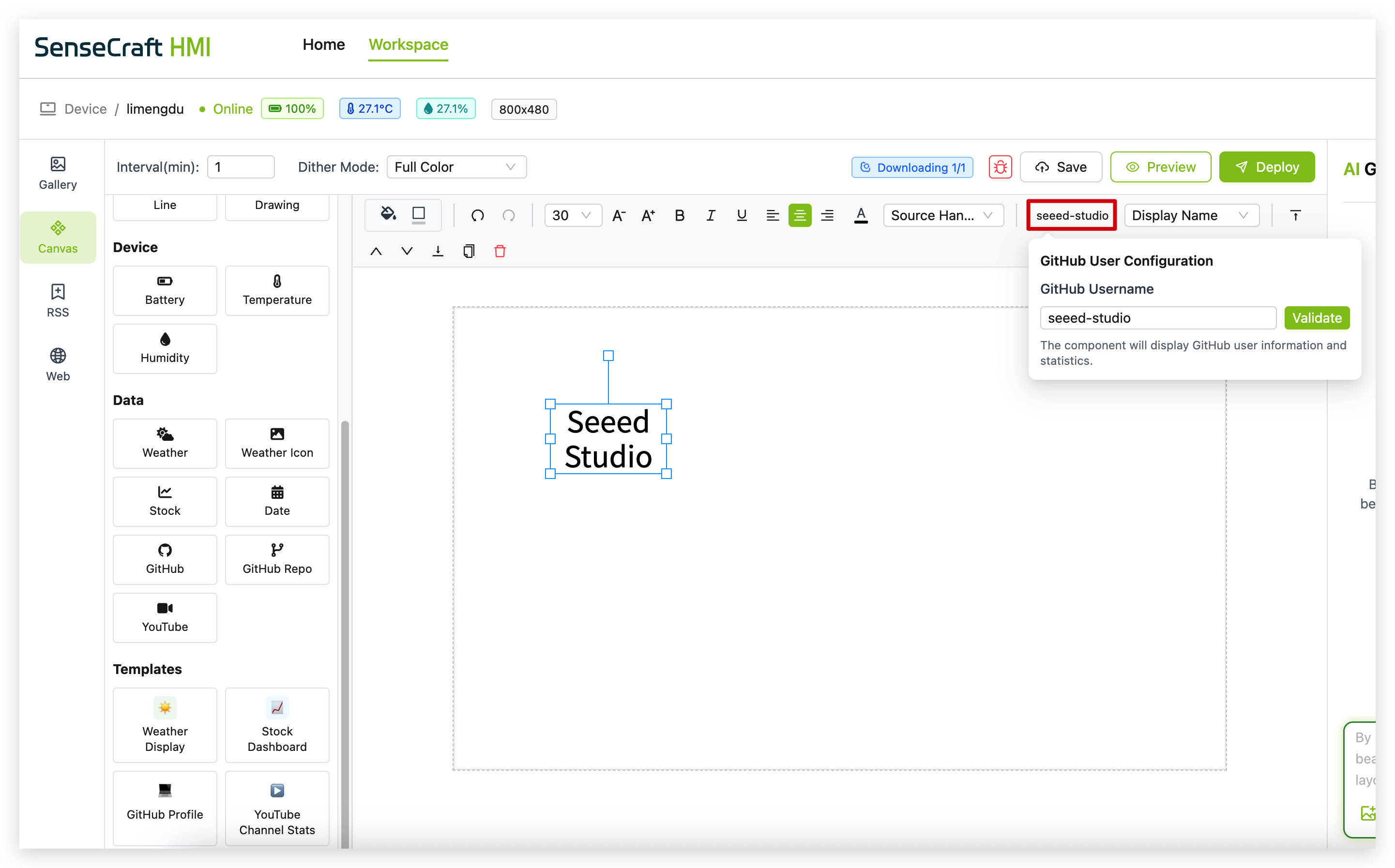Increase font size with A+ icon
Image resolution: width=1395 pixels, height=868 pixels.
[x=649, y=215]
